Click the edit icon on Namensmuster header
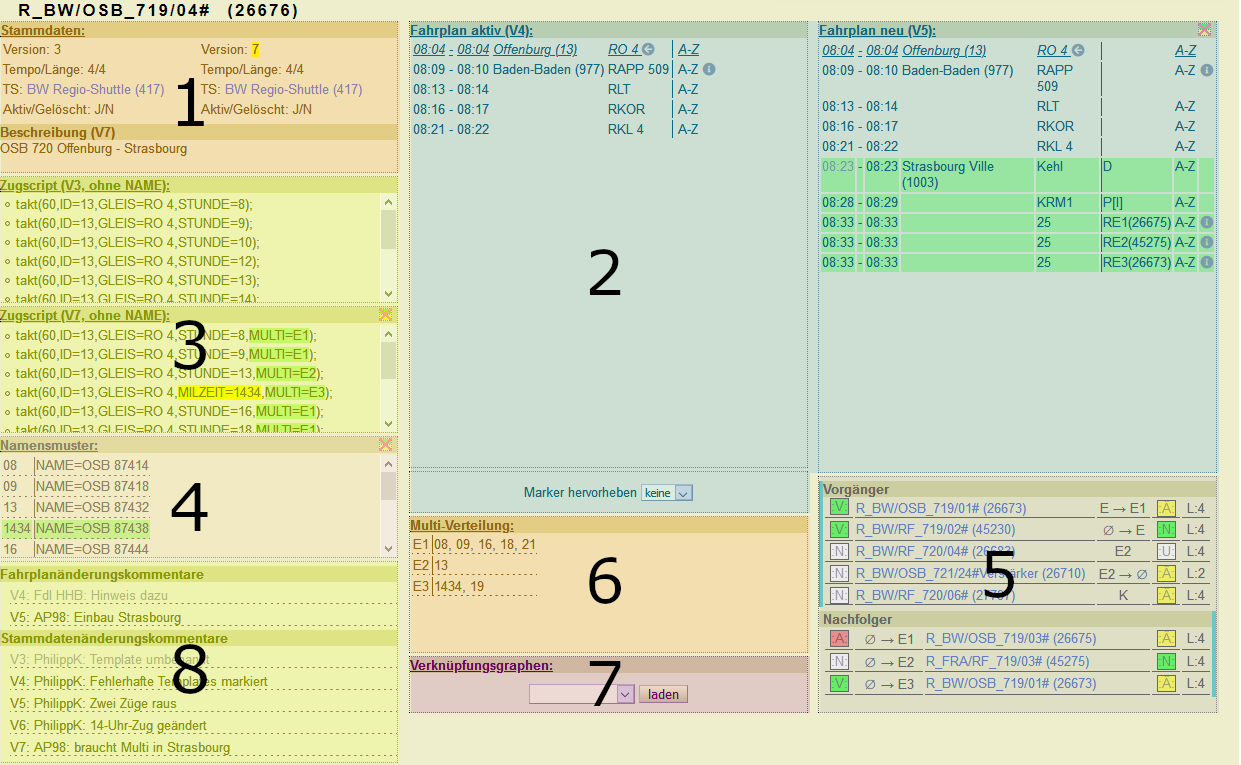The height and width of the screenshot is (765, 1241). pos(386,445)
